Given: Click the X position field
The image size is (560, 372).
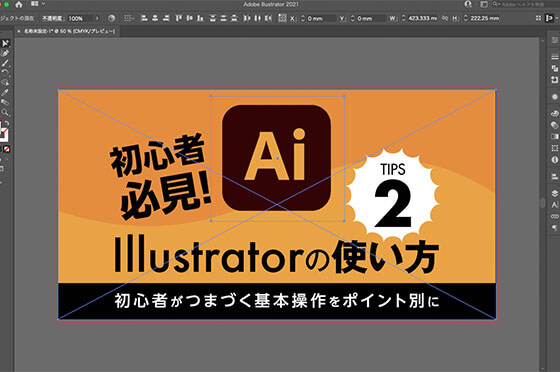Looking at the screenshot, I should pos(321,18).
